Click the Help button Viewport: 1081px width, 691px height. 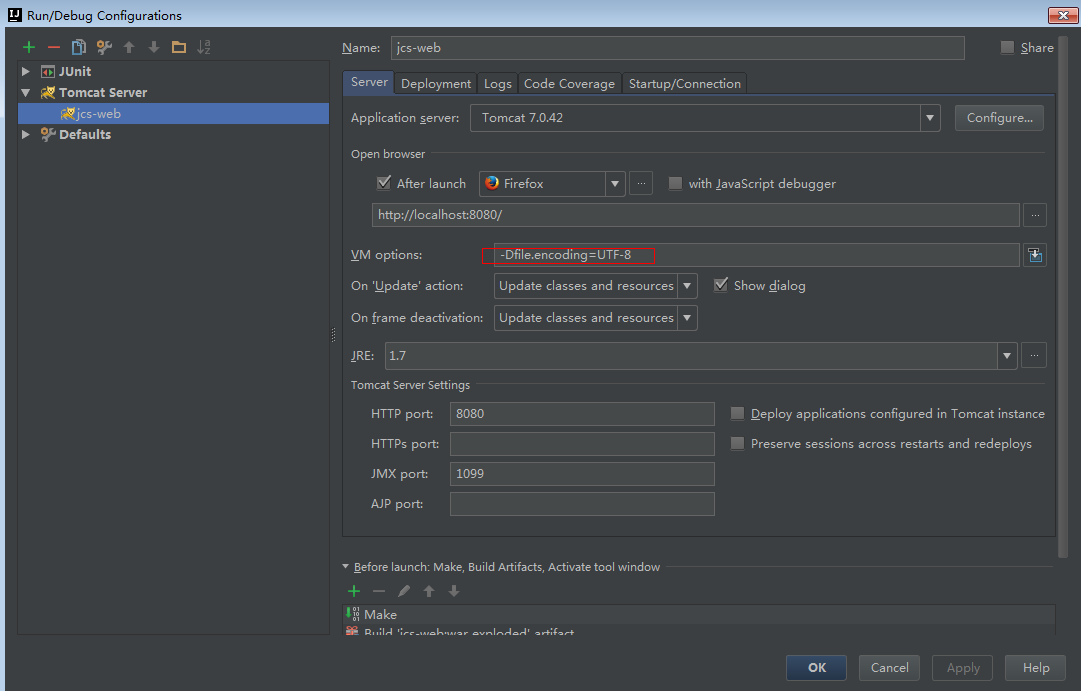(x=1035, y=668)
